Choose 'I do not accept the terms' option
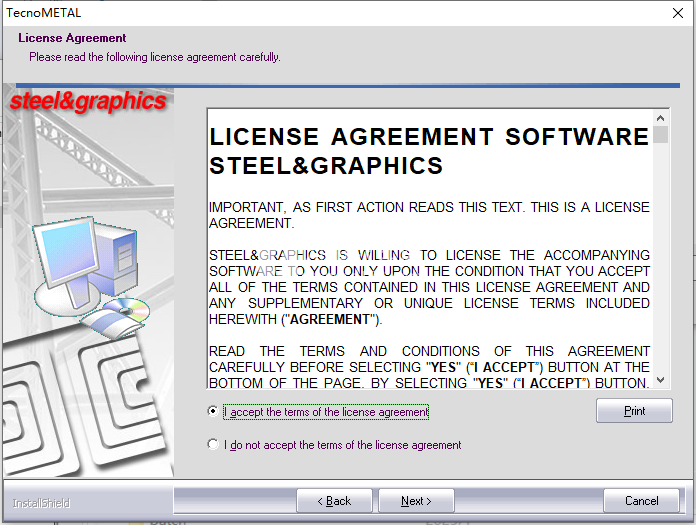 tap(213, 445)
